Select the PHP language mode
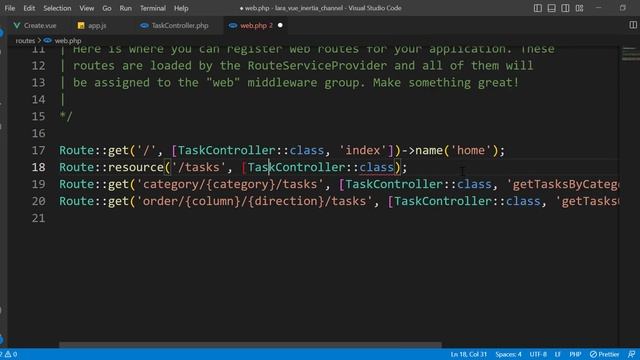This screenshot has width=640, height=360. click(575, 354)
